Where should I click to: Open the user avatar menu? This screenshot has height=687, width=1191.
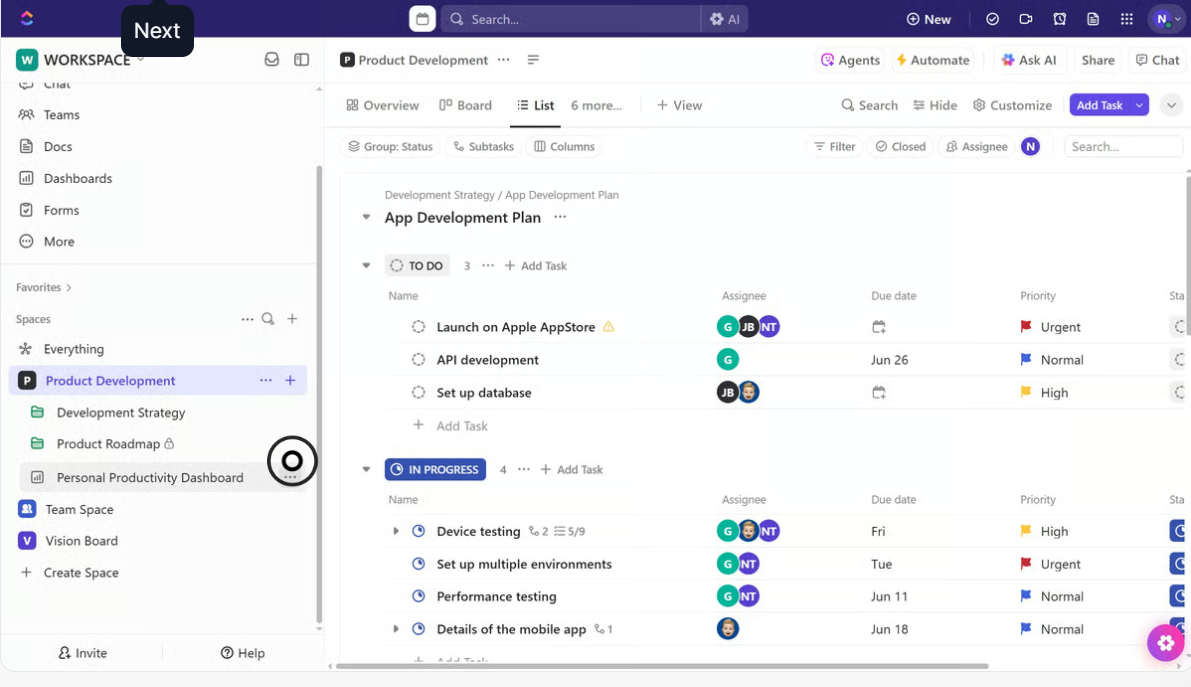(x=1166, y=19)
